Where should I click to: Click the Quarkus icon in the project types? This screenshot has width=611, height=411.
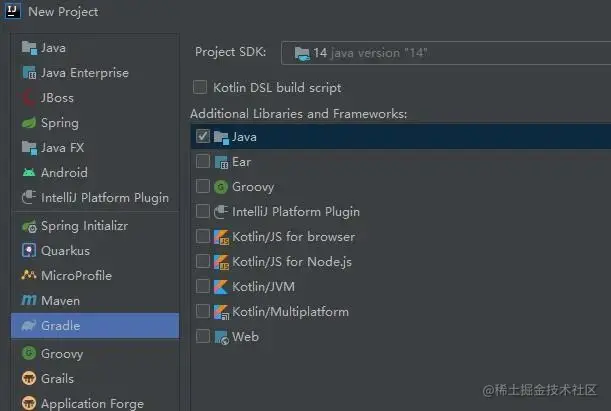(29, 250)
